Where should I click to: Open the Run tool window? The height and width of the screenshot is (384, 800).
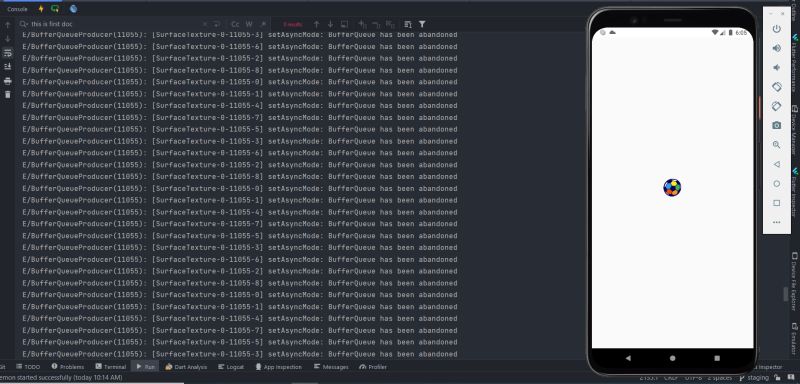click(x=145, y=367)
